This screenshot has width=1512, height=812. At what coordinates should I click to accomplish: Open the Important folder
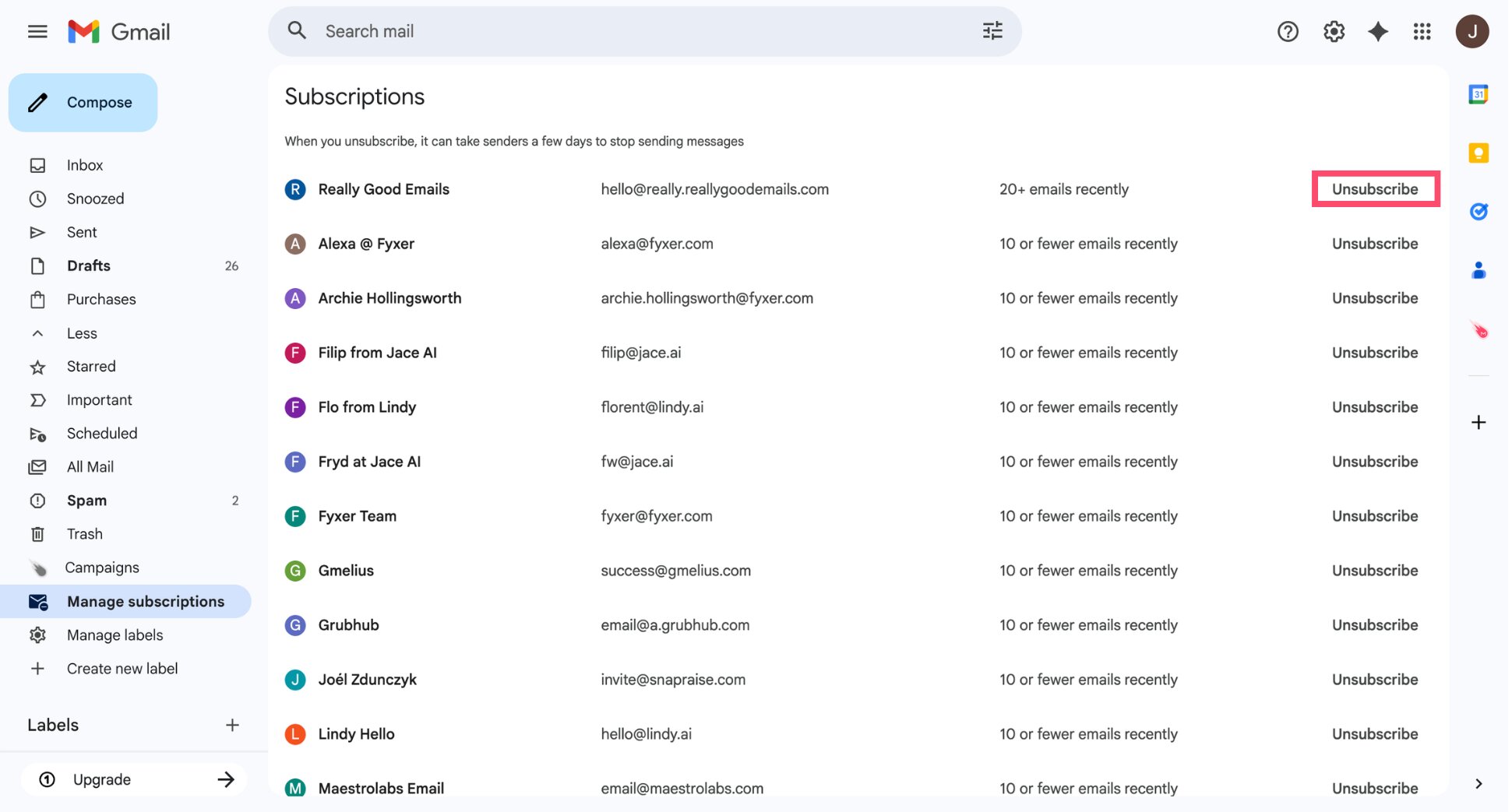[127, 399]
